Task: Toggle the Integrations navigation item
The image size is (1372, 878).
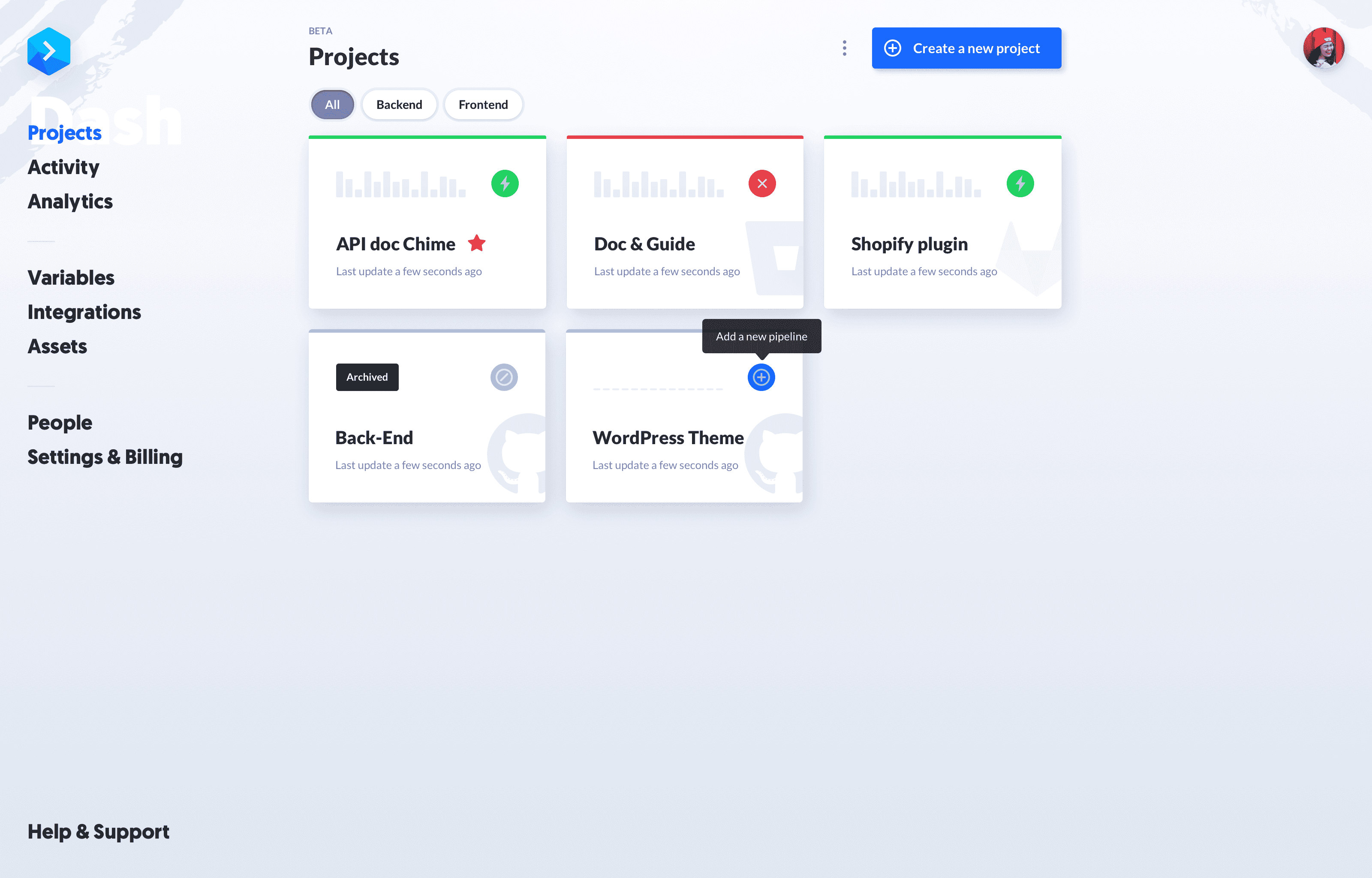Action: pyautogui.click(x=84, y=311)
